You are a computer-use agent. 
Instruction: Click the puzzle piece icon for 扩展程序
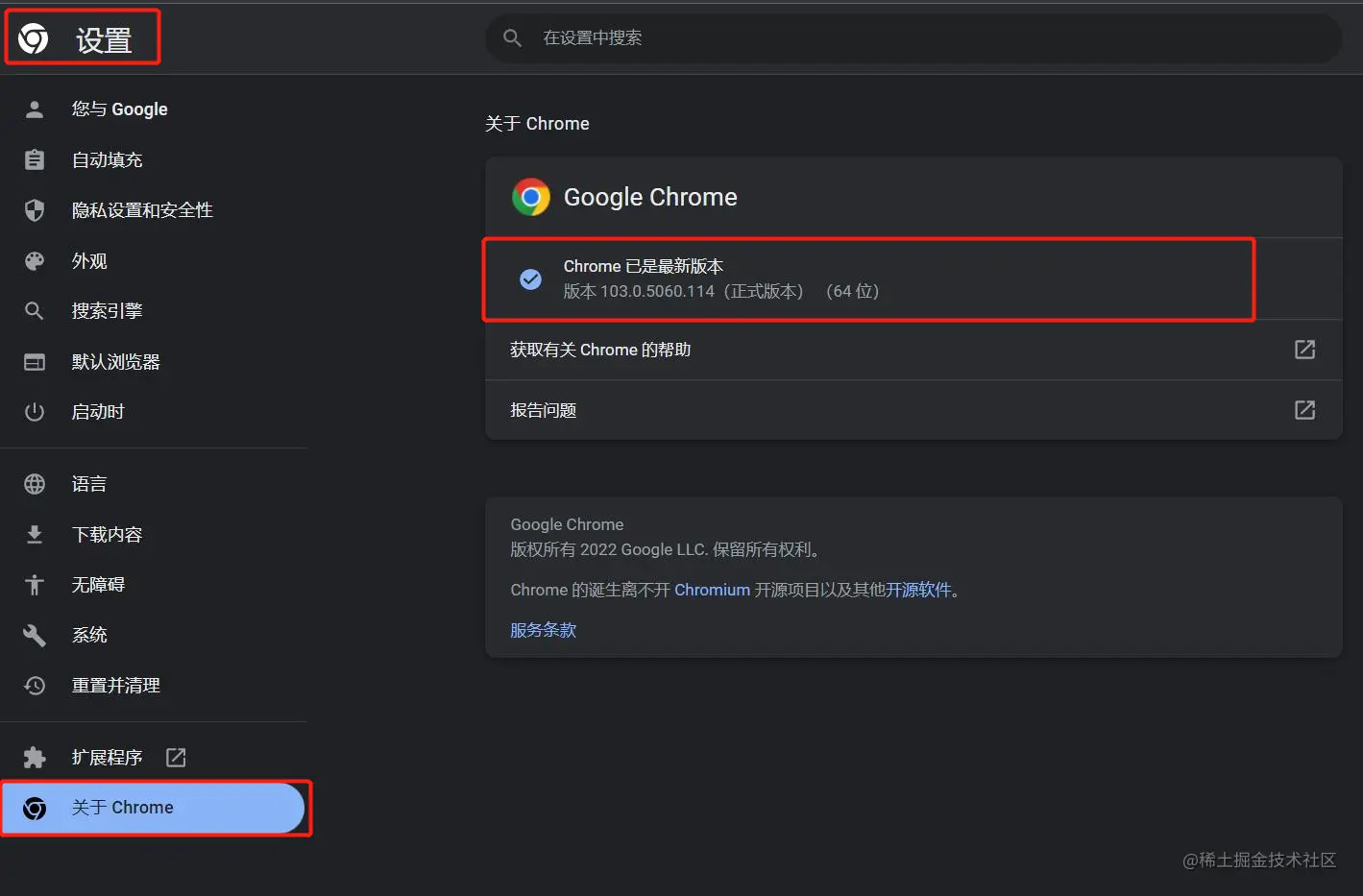point(35,758)
